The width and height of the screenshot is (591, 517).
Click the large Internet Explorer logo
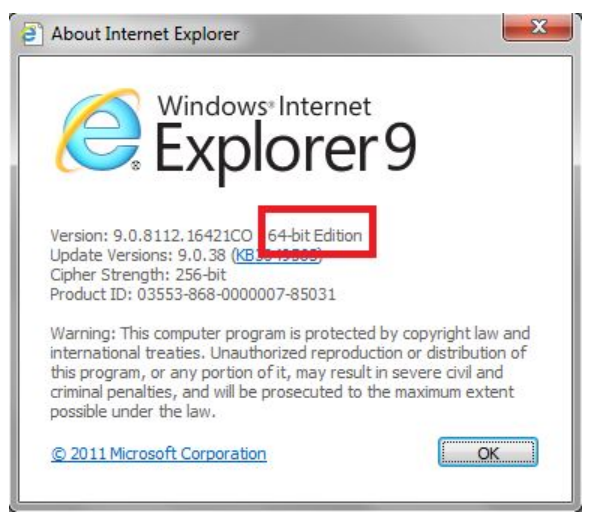[x=98, y=130]
